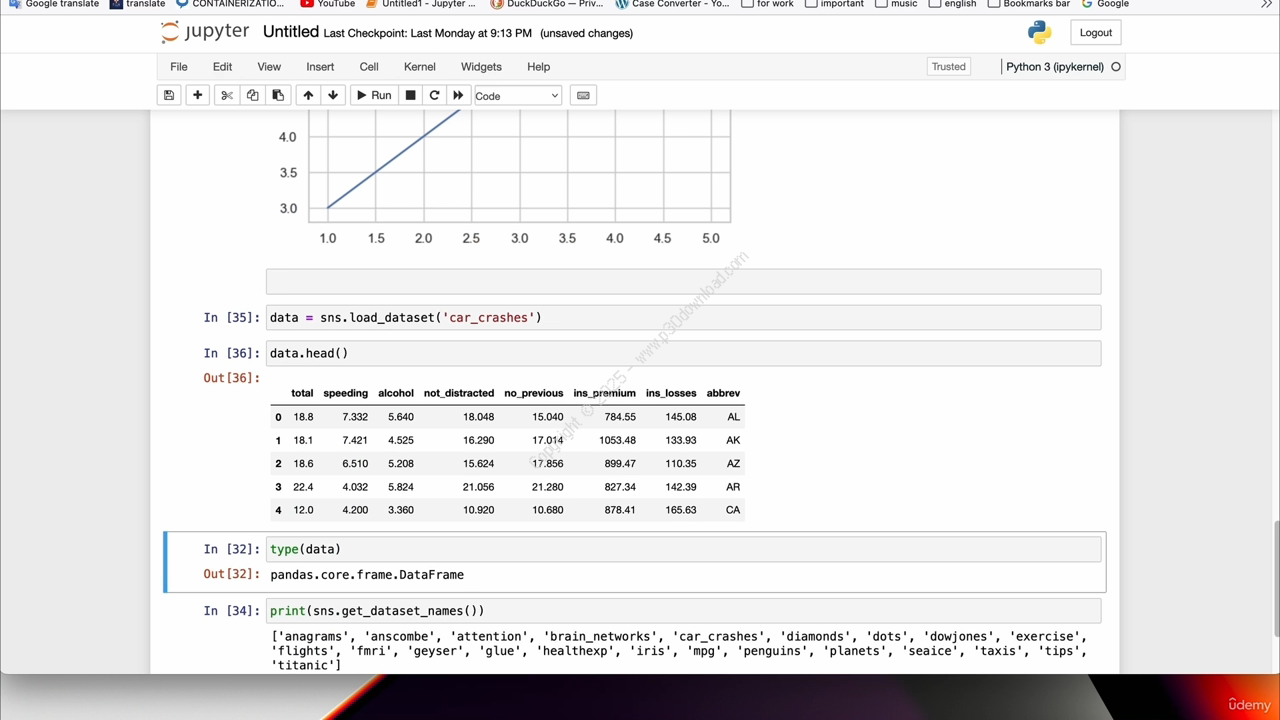Select the print(sns.get_dataset_names()) cell
The width and height of the screenshot is (1280, 720).
(x=683, y=611)
